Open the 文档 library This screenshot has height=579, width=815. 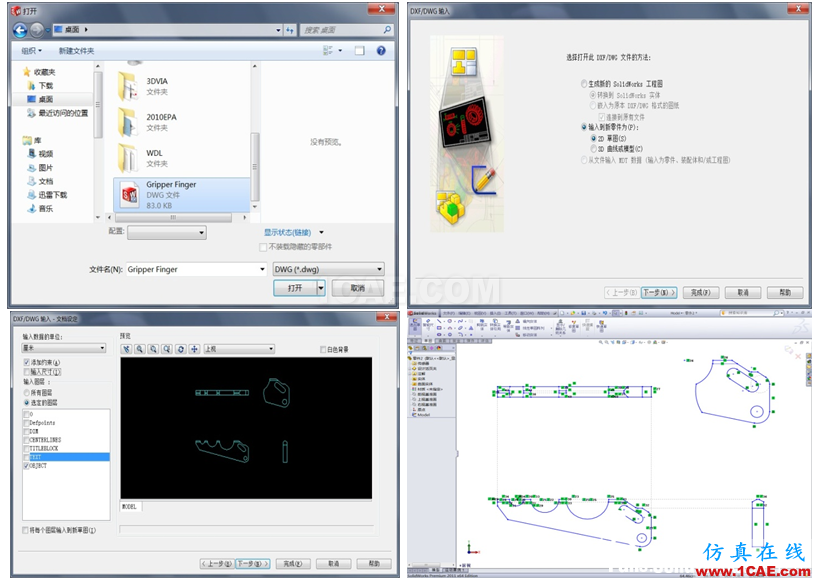(41, 181)
